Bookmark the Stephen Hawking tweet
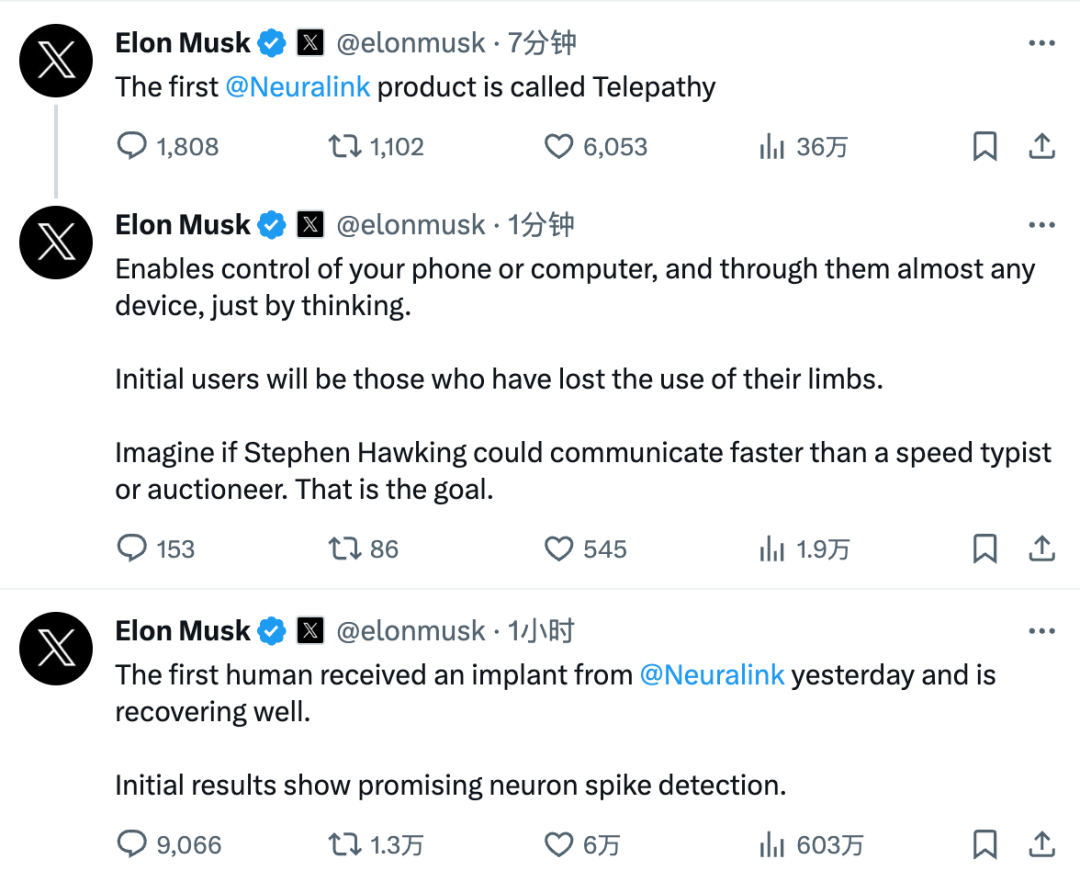Screen dimensions: 1080x882 [x=985, y=548]
